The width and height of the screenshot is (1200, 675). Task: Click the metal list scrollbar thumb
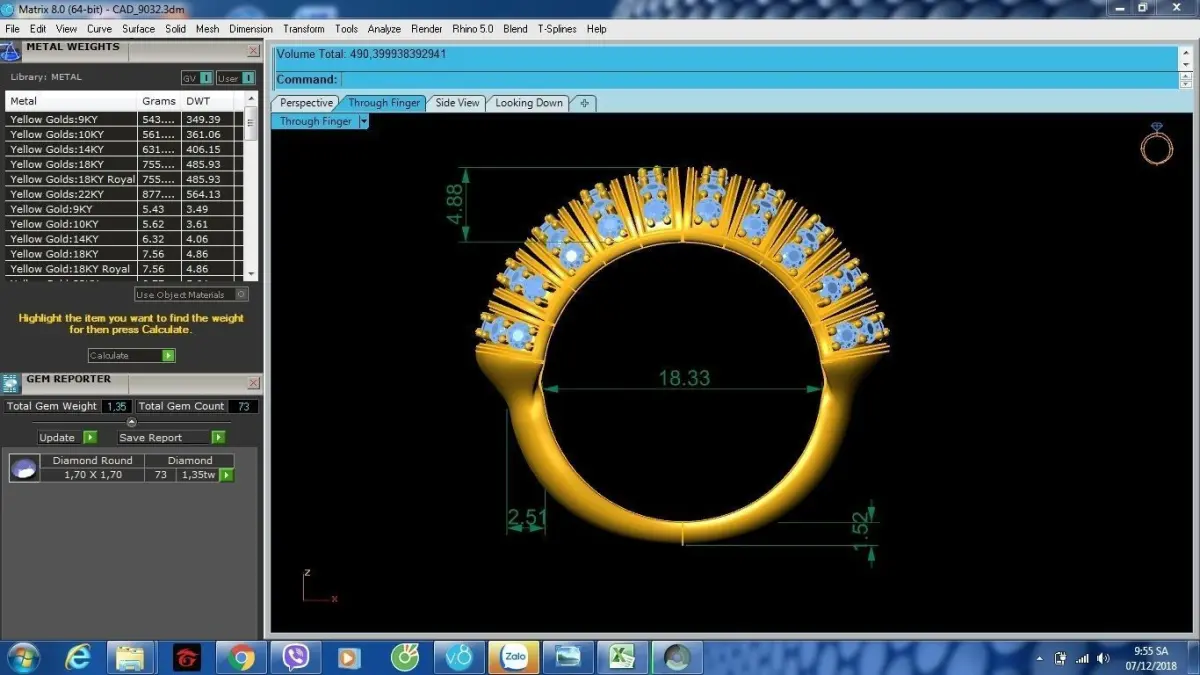tap(251, 124)
